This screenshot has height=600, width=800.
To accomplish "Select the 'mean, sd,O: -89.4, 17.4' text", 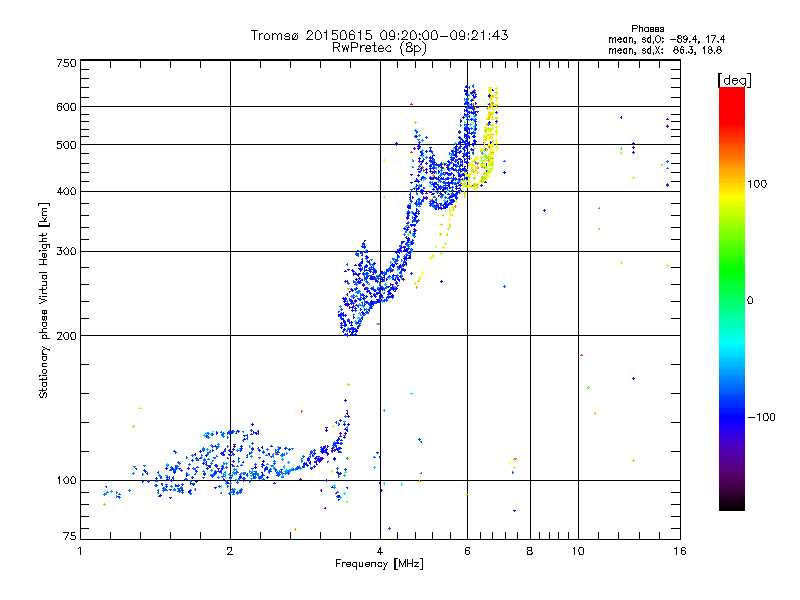I will click(x=666, y=39).
